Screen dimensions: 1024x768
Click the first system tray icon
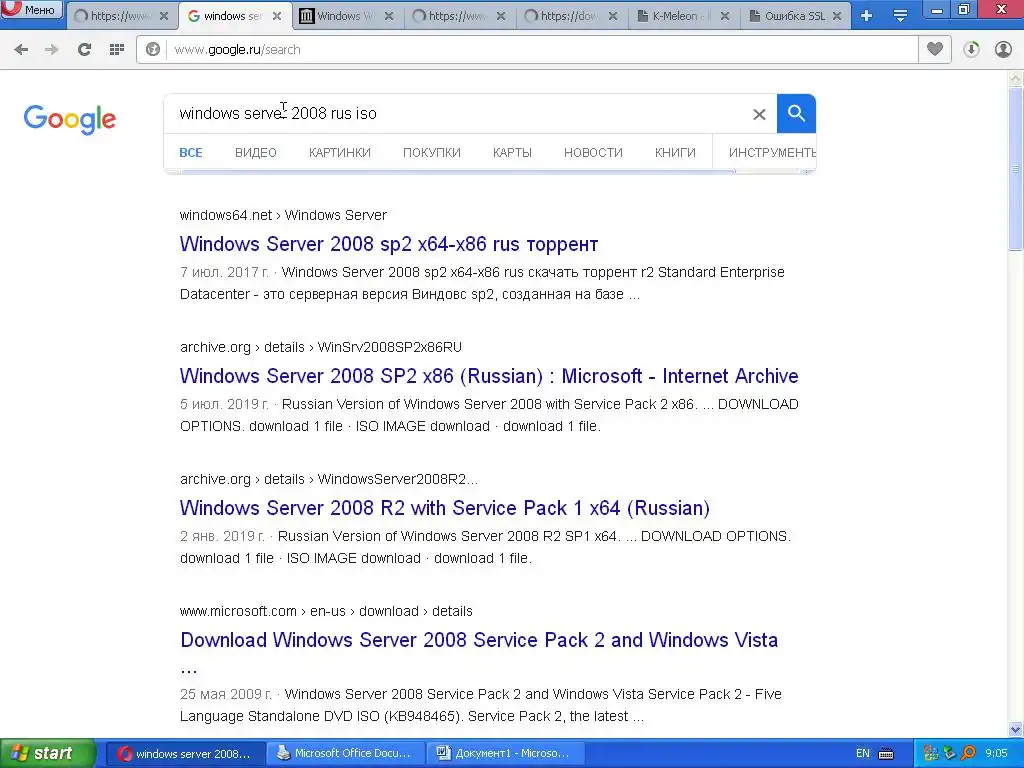(931, 754)
